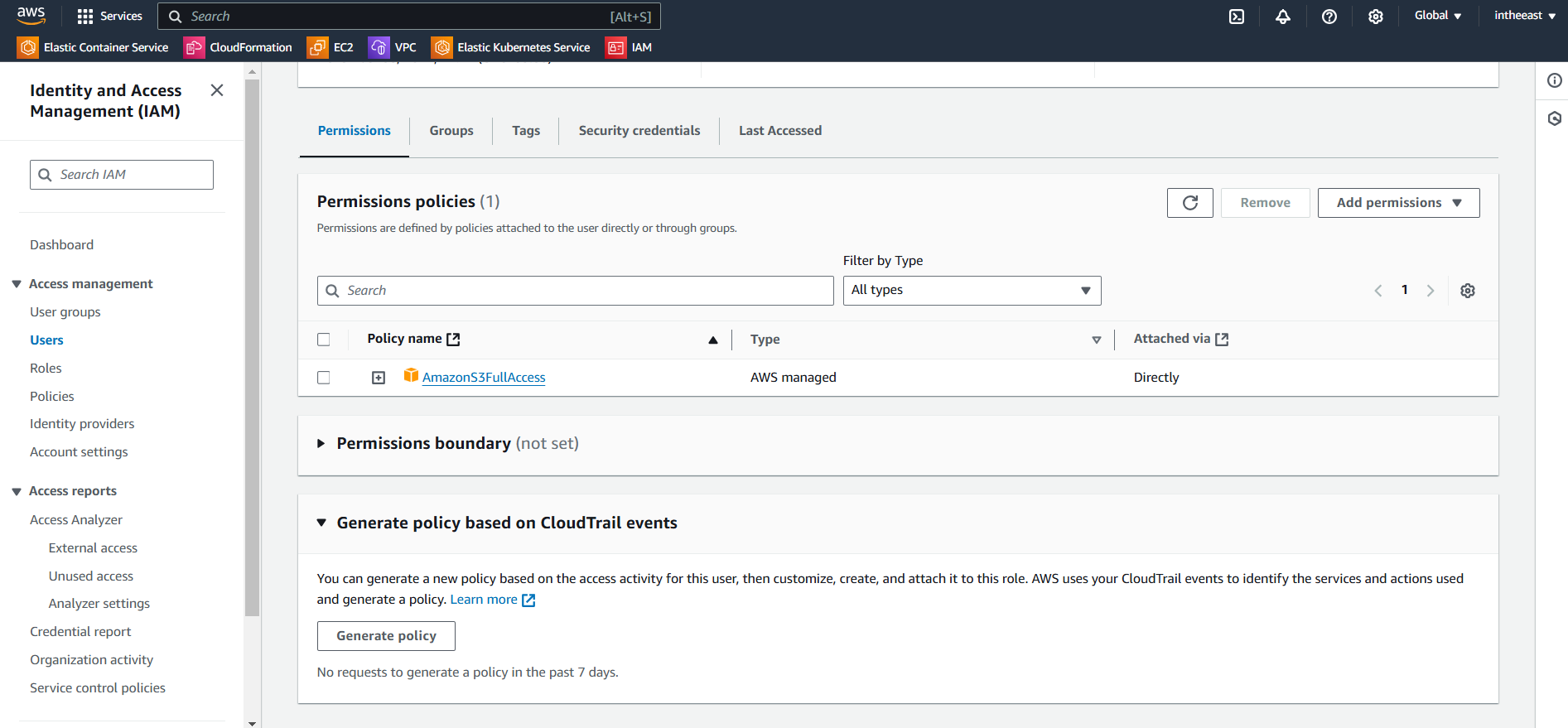Sort by Type column arrow
The width and height of the screenshot is (1568, 728).
(1097, 340)
